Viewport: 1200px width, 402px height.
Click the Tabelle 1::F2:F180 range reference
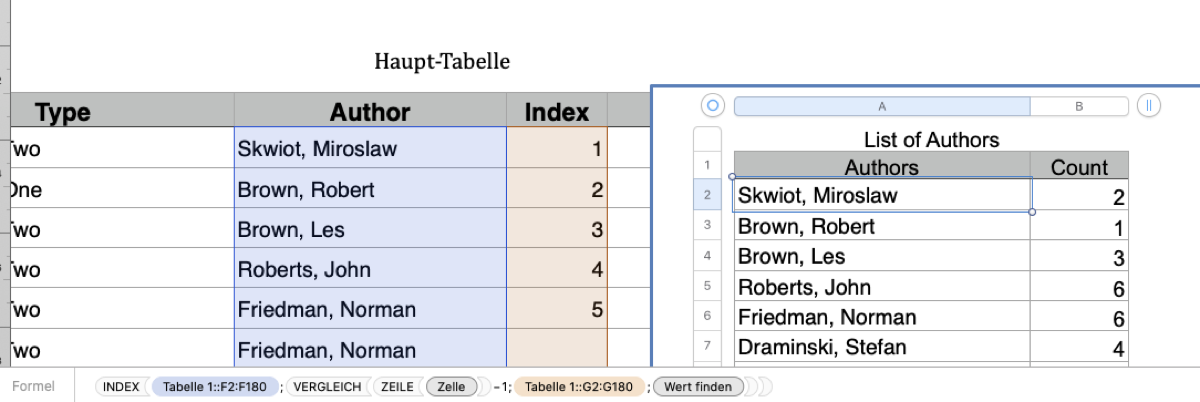tap(216, 386)
